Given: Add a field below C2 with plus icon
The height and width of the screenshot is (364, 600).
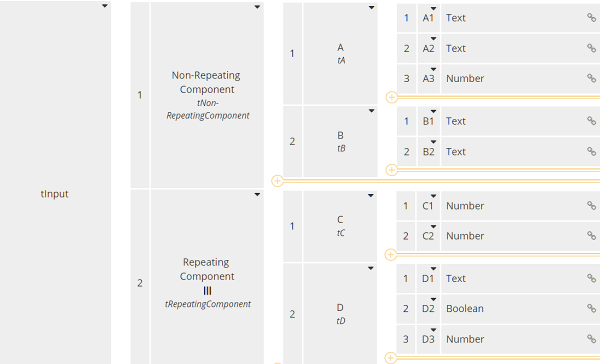Looking at the screenshot, I should [x=391, y=255].
